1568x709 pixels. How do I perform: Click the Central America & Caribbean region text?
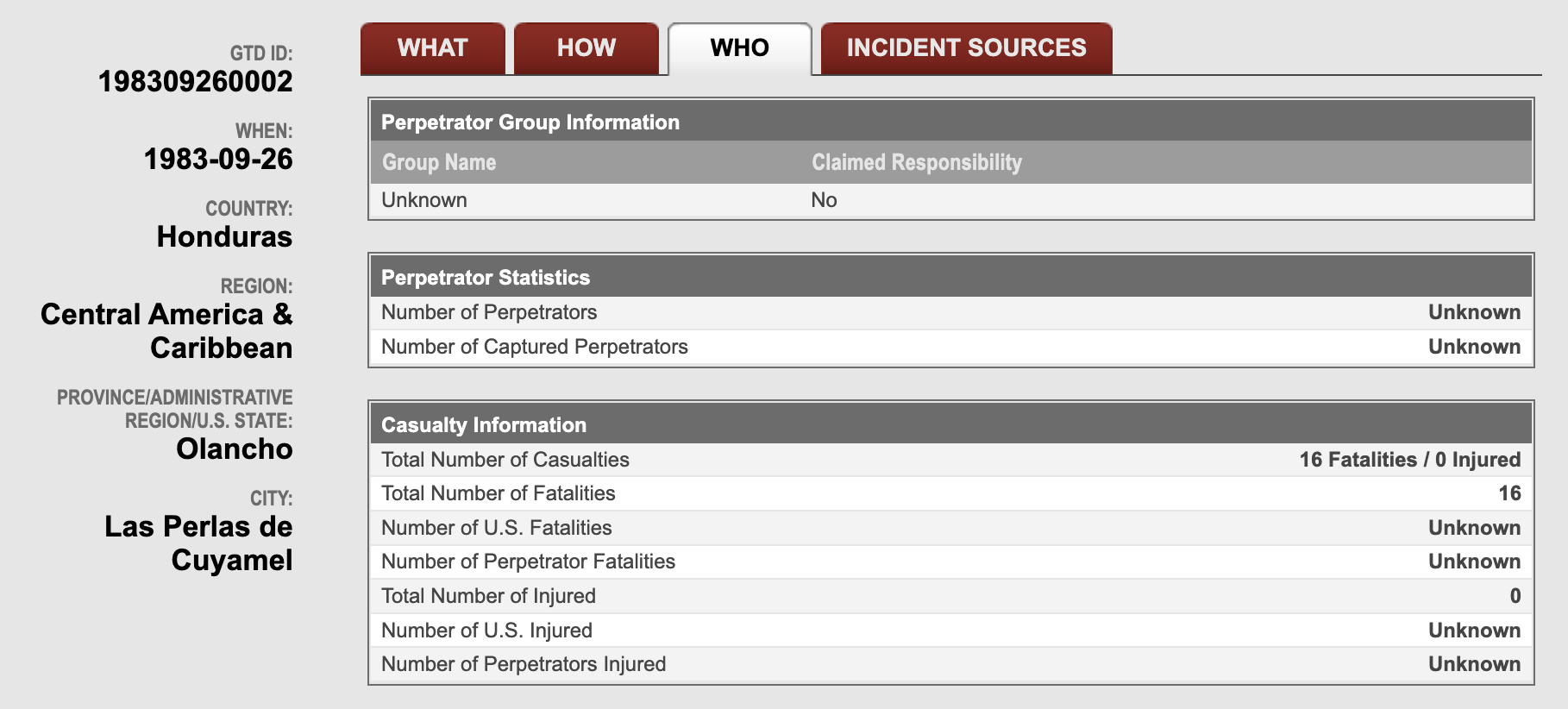coord(166,330)
